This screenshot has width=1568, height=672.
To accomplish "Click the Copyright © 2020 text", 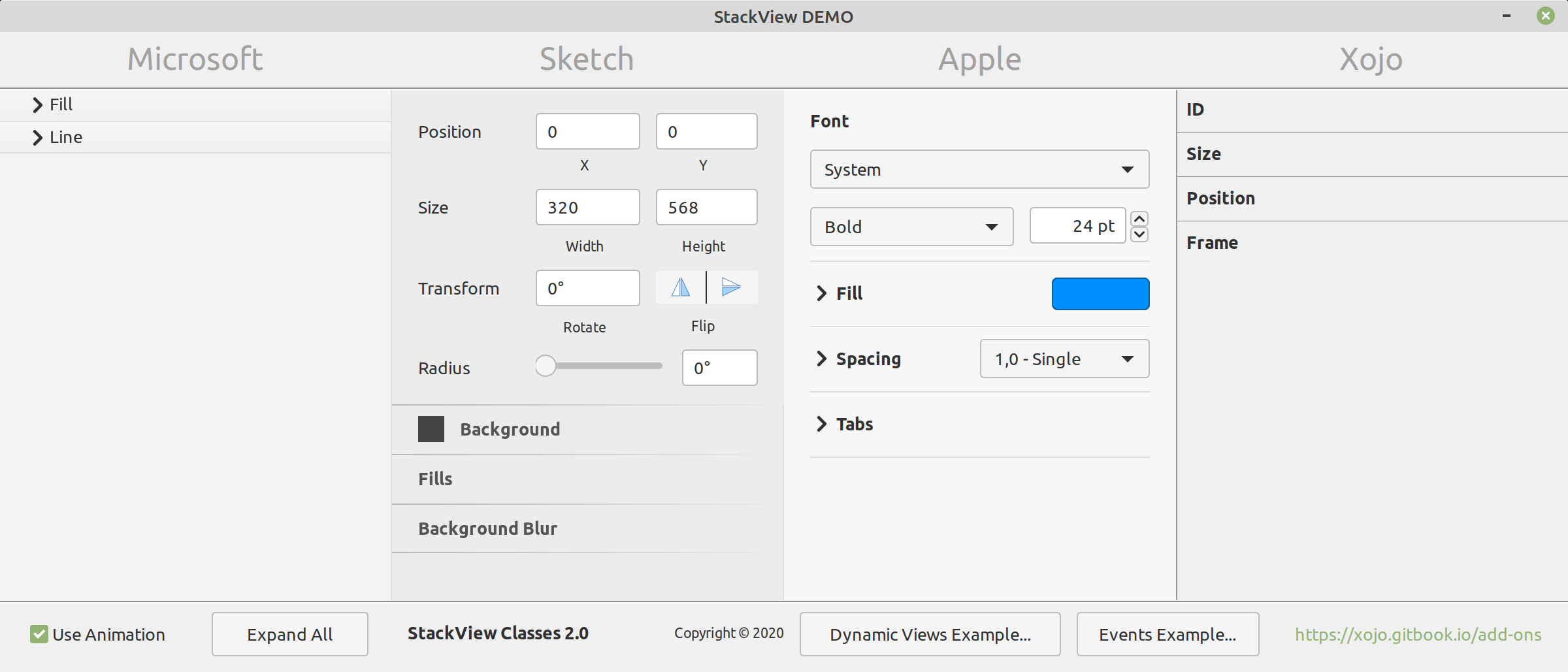I will pyautogui.click(x=728, y=633).
